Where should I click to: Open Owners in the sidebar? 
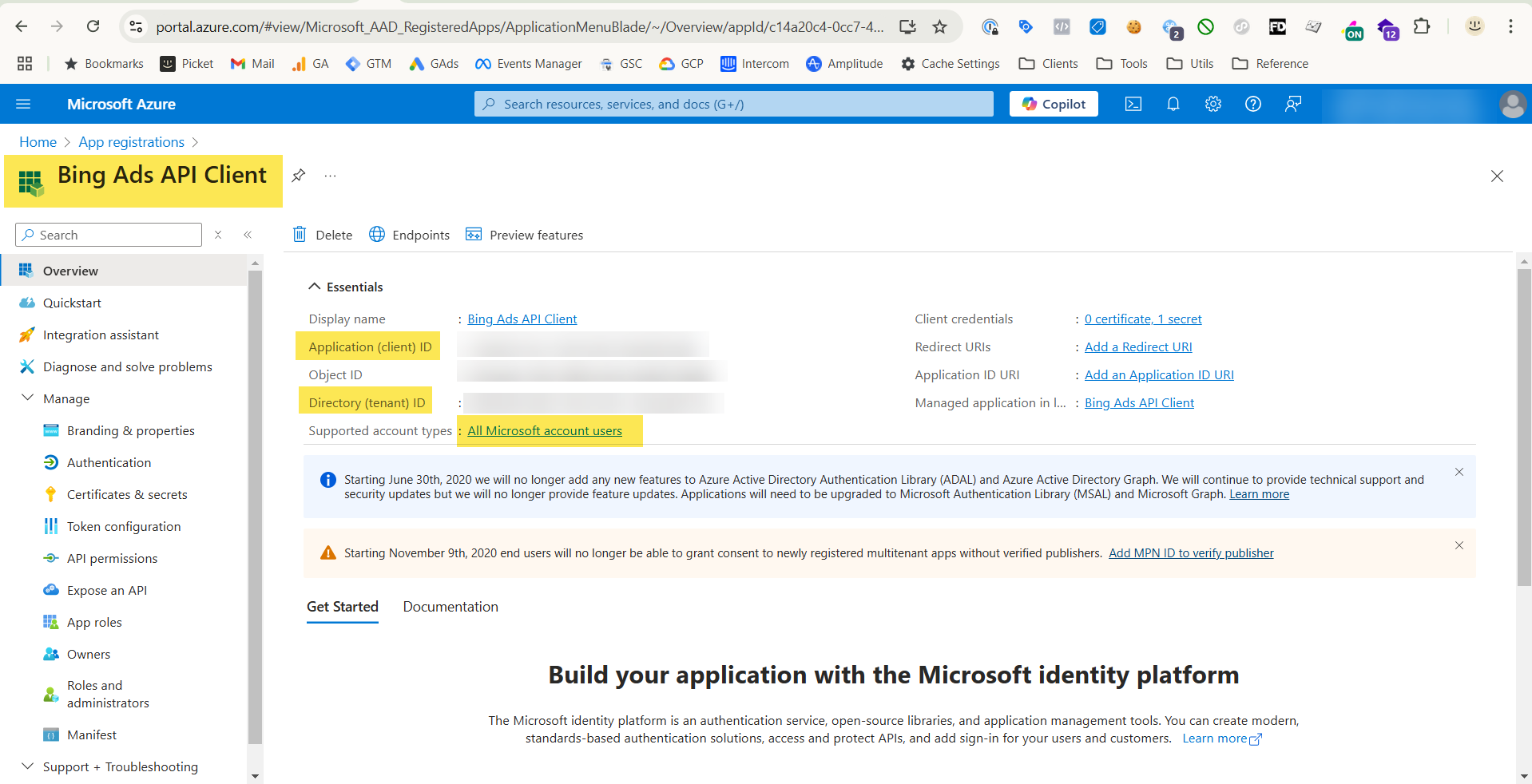pyautogui.click(x=89, y=654)
